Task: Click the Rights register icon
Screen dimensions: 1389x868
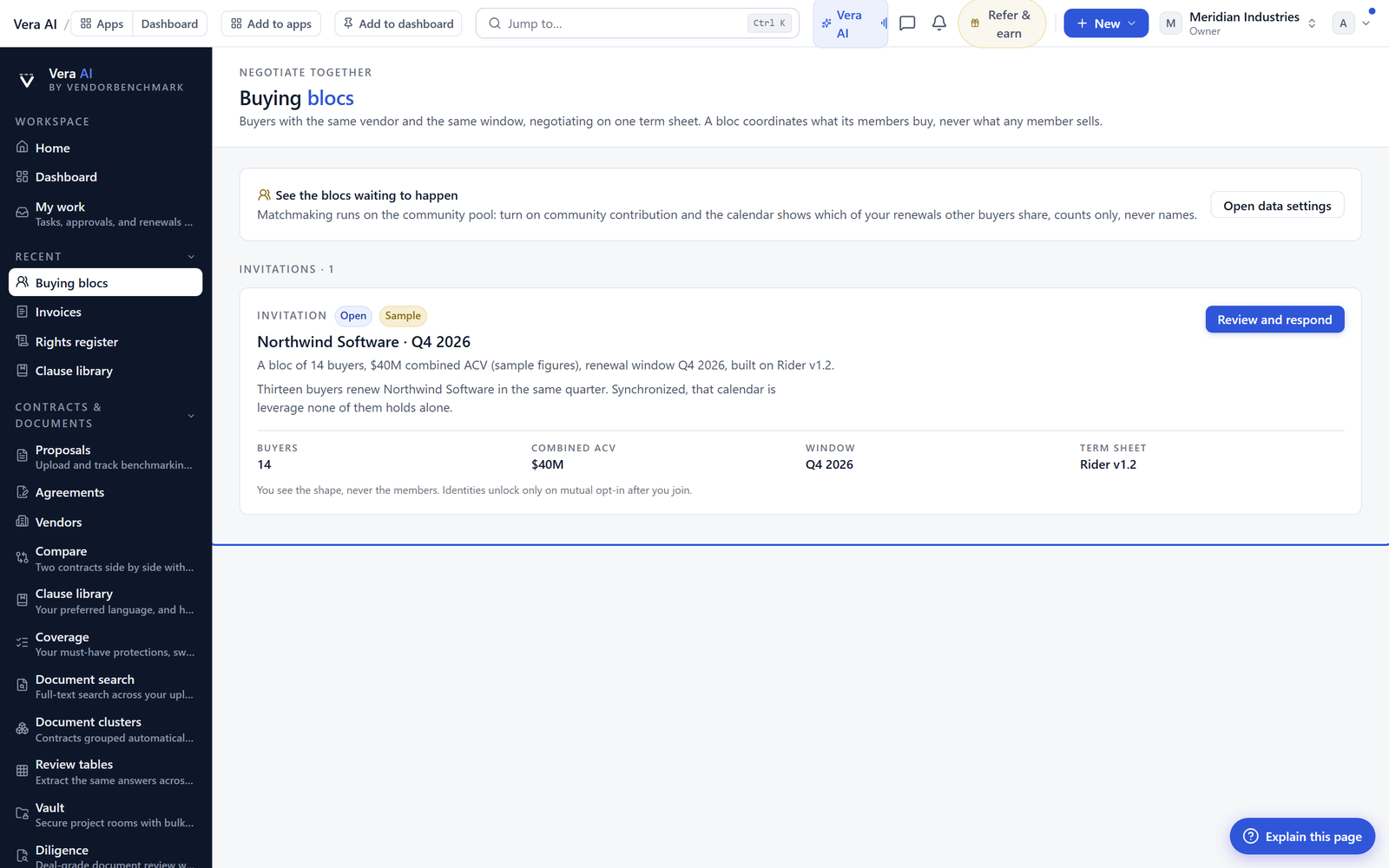Action: click(x=23, y=342)
